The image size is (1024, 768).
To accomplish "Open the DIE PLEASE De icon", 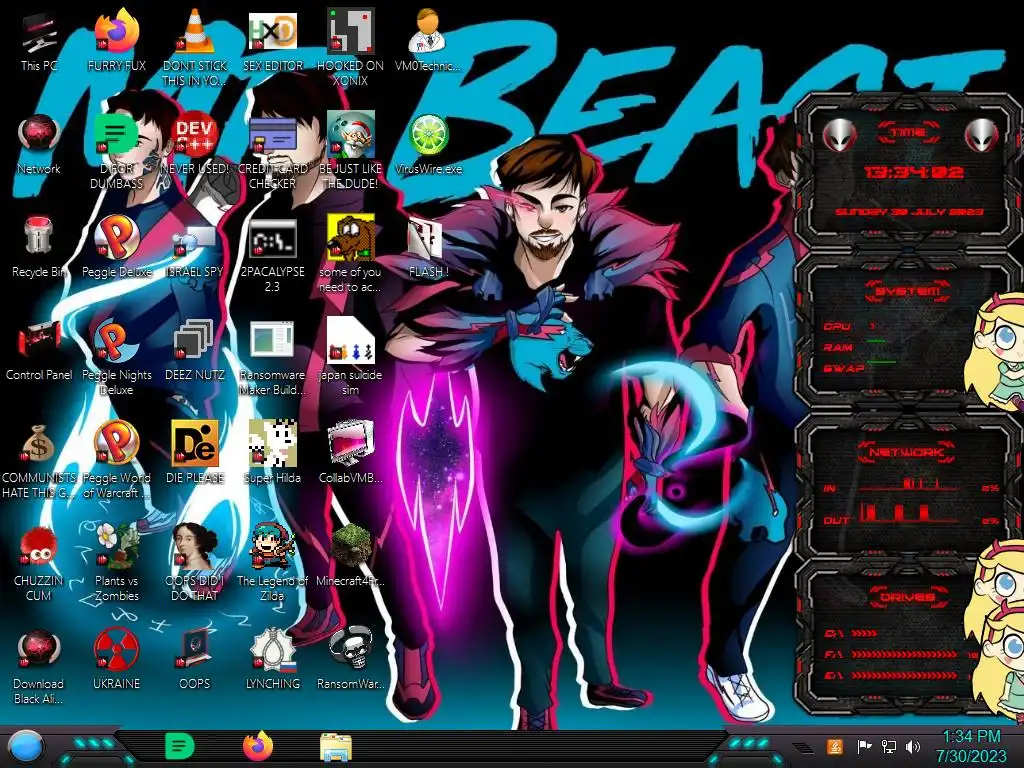I will 195,444.
